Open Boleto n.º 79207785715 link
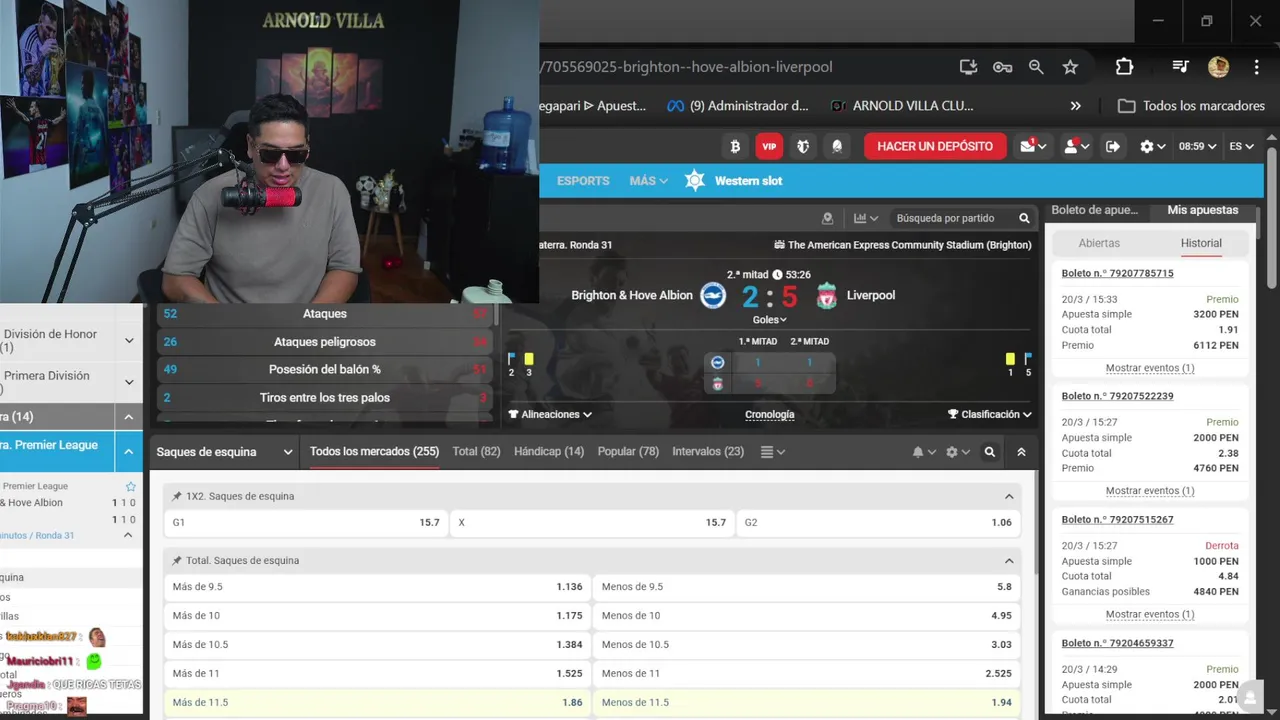 (x=1117, y=273)
